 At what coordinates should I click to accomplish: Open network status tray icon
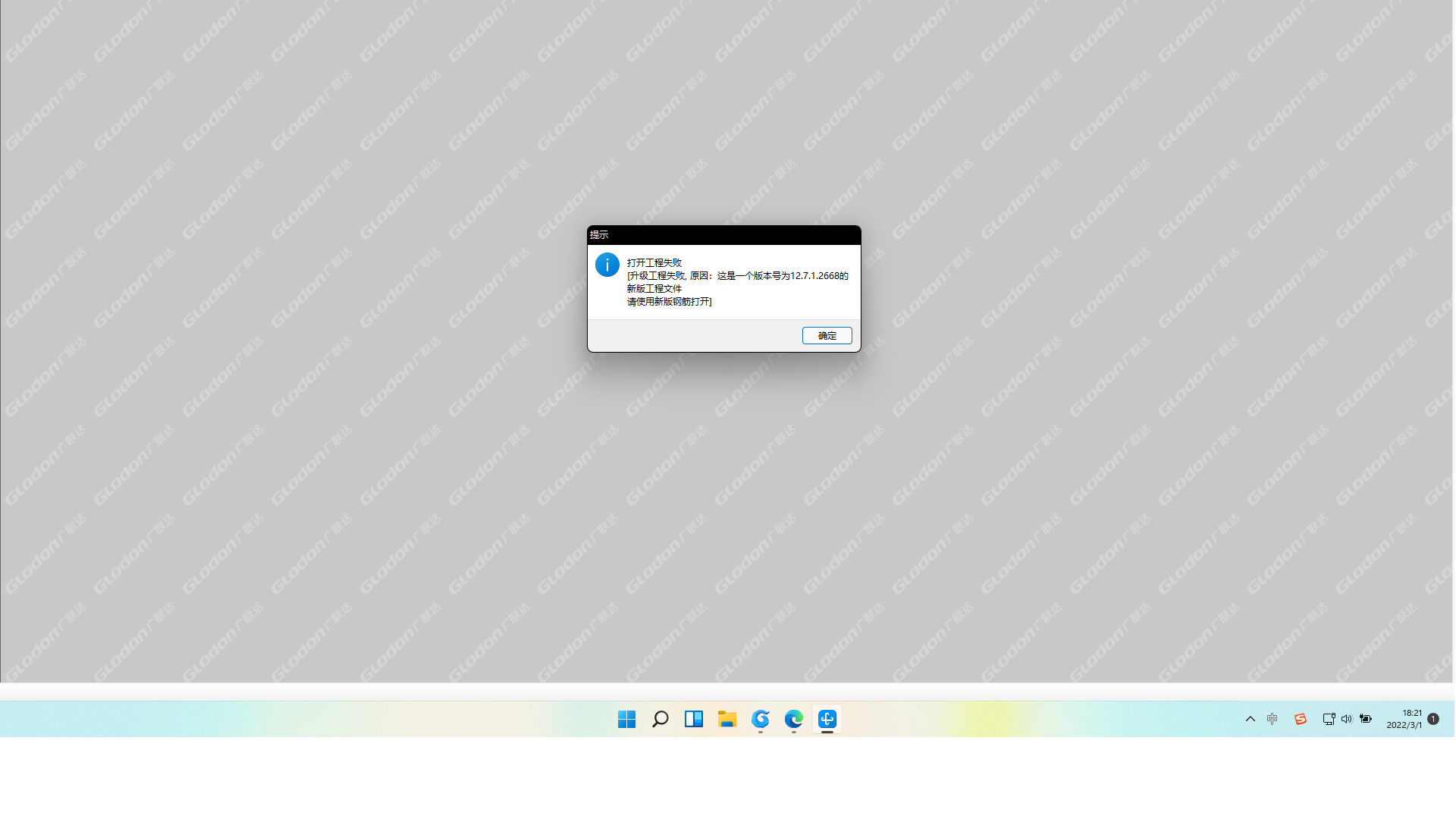coord(1329,719)
